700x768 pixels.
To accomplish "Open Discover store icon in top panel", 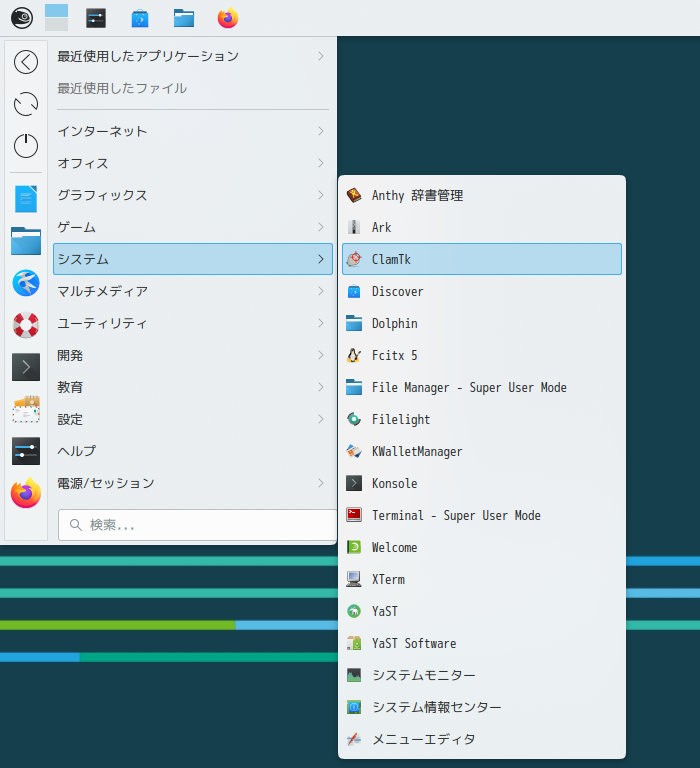I will (140, 19).
